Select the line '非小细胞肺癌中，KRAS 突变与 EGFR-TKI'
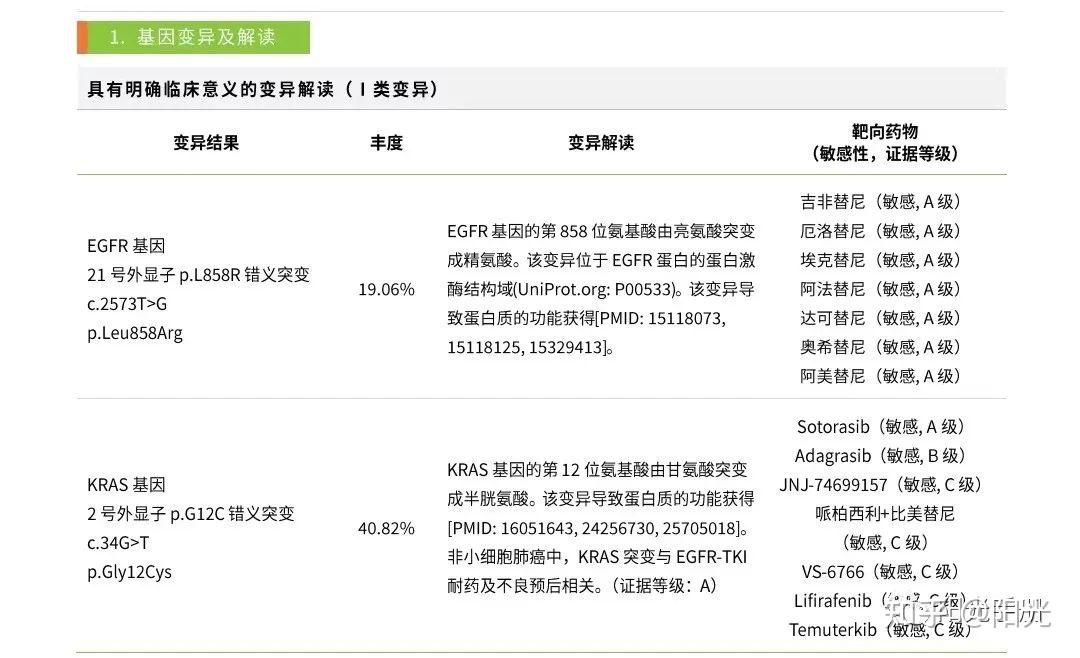The width and height of the screenshot is (1080, 658). point(597,557)
